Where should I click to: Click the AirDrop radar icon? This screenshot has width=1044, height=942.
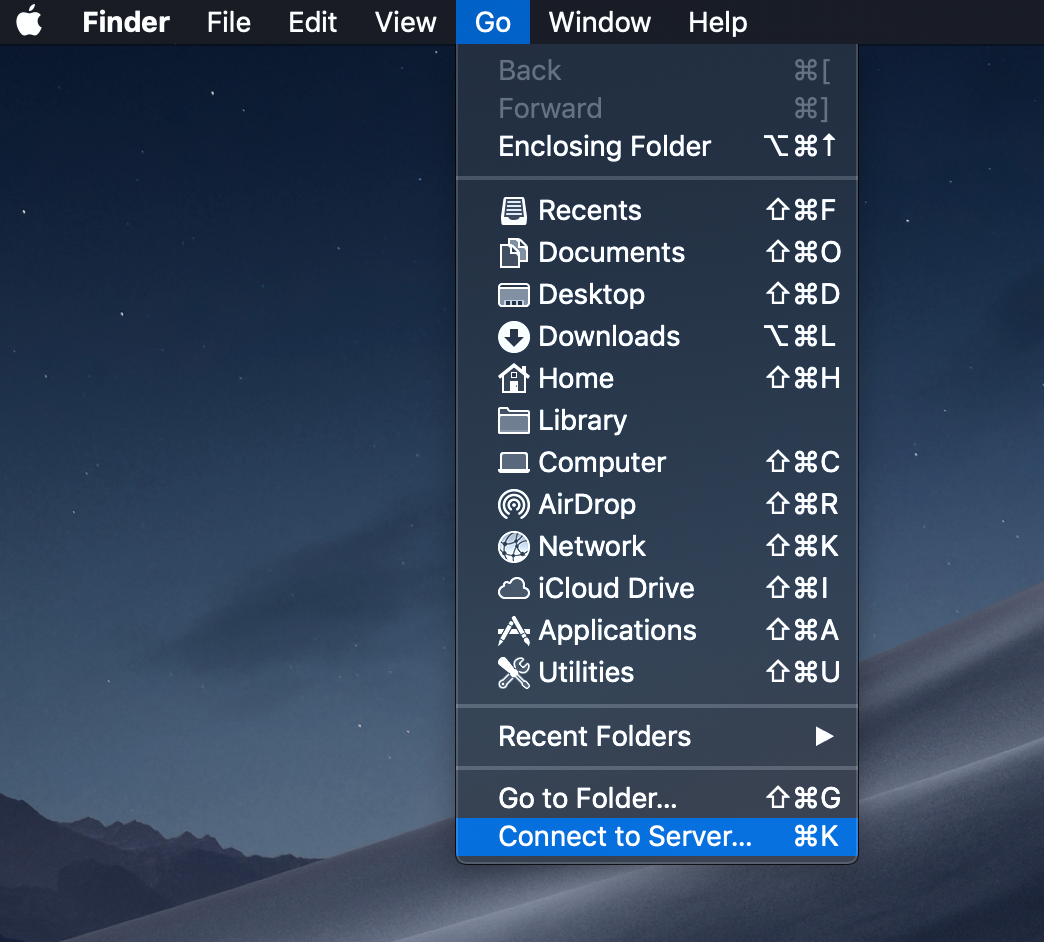[x=514, y=504]
